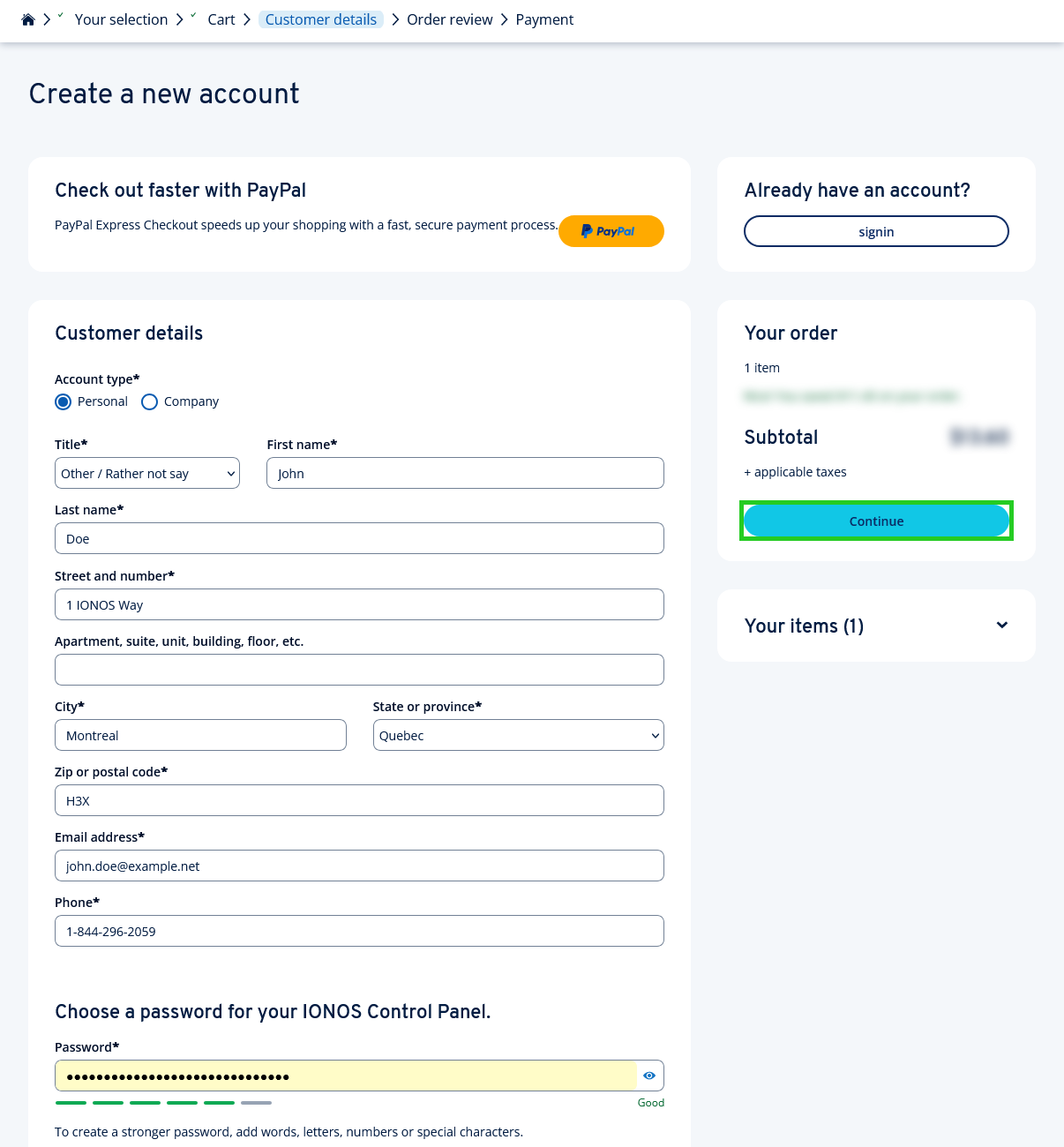Click the Last name input field

coord(359,539)
